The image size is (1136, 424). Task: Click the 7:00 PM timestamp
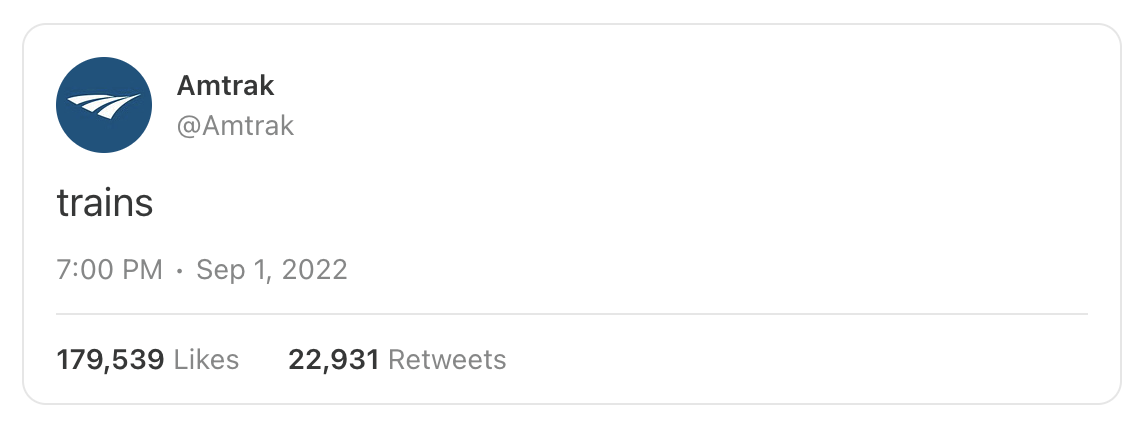[x=109, y=270]
